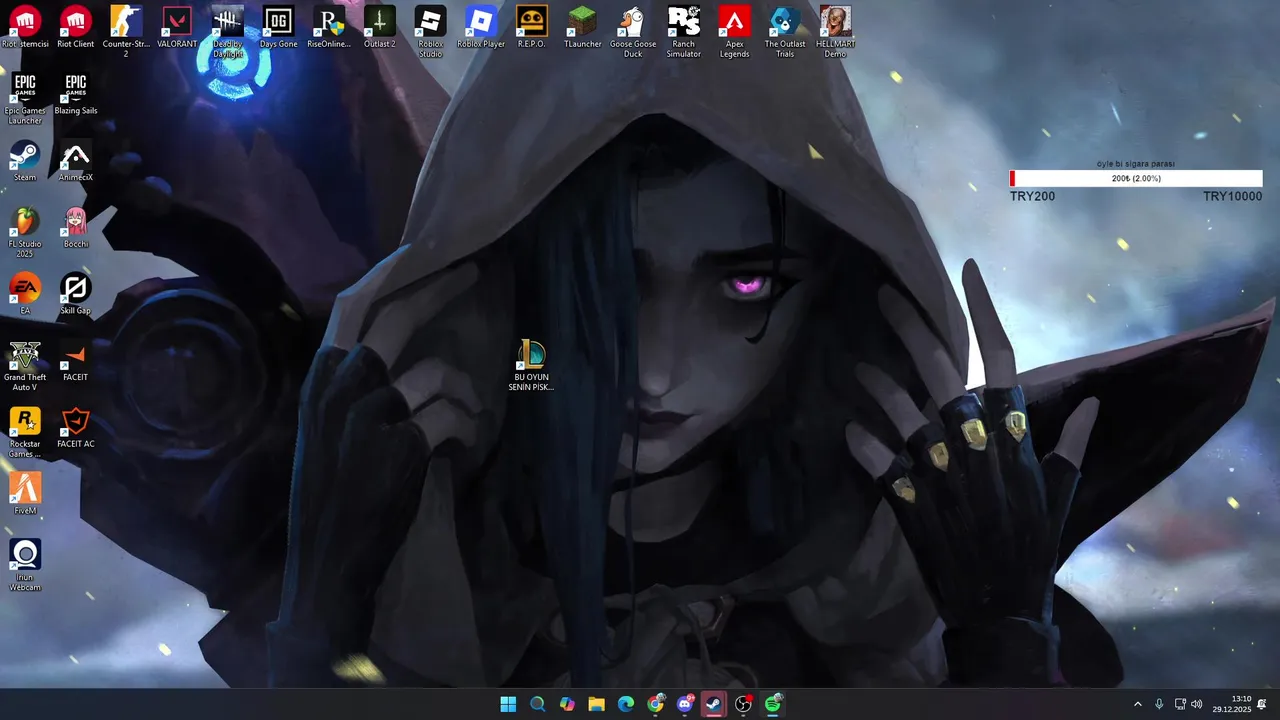Click the Skill Gap icon
1280x720 pixels.
tap(76, 294)
